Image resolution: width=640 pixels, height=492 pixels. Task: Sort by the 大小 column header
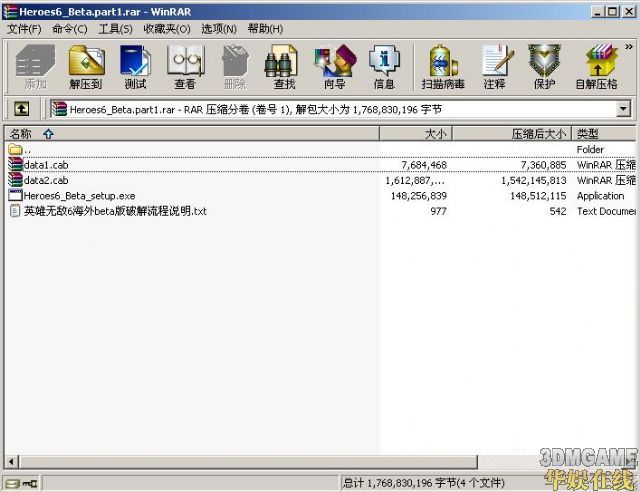416,134
